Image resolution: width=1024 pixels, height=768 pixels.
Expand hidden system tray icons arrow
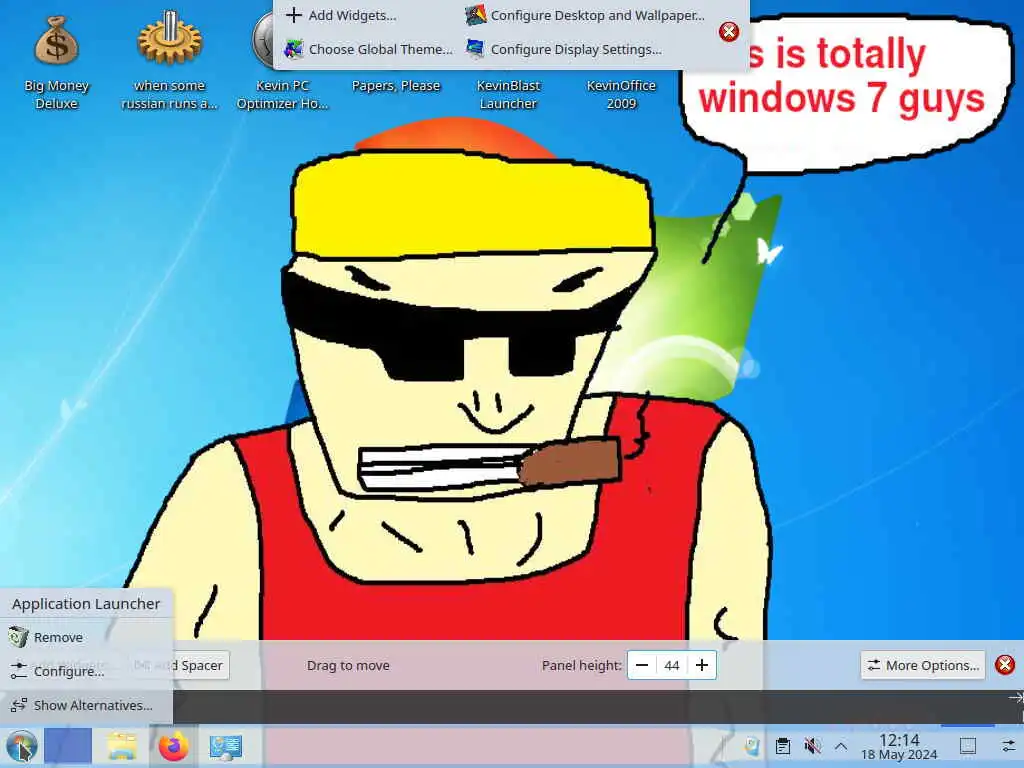[x=841, y=746]
